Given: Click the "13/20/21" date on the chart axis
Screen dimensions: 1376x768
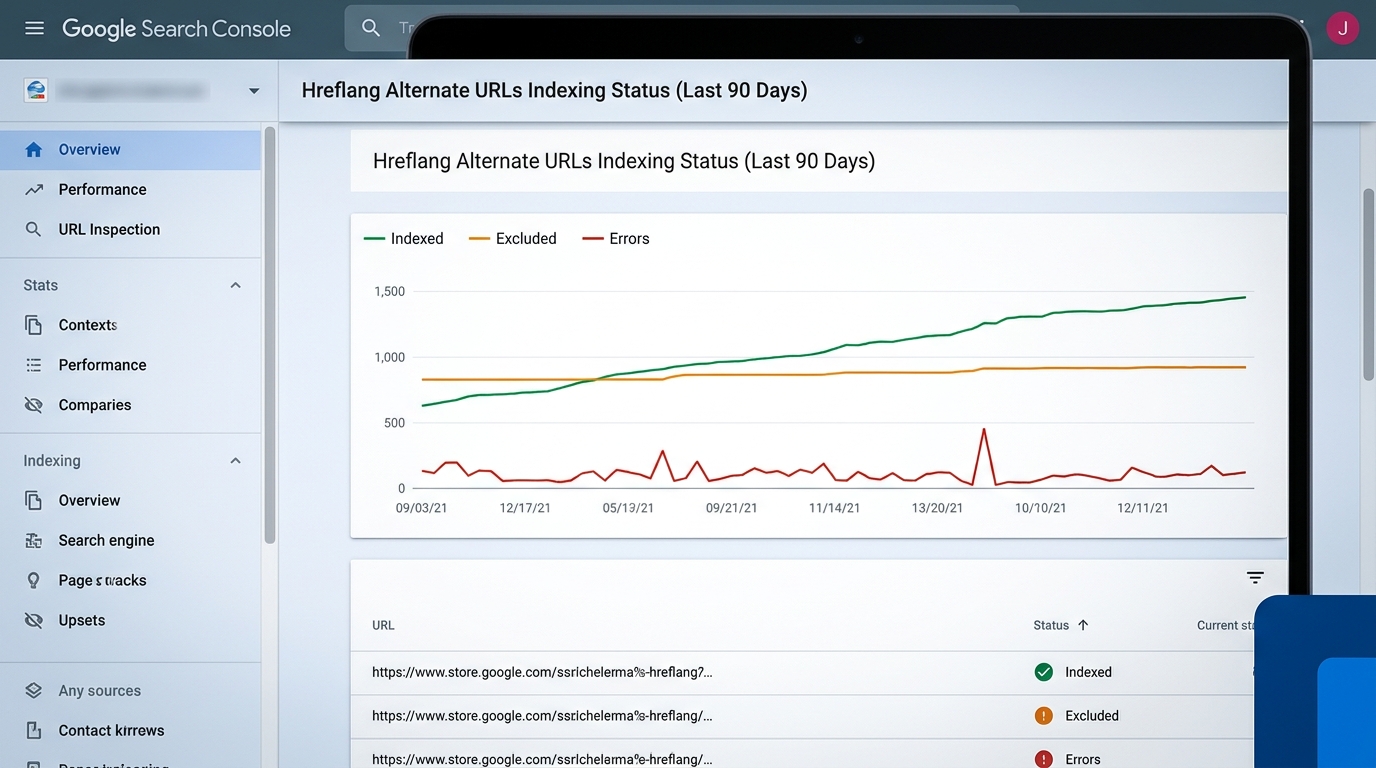Looking at the screenshot, I should [938, 508].
